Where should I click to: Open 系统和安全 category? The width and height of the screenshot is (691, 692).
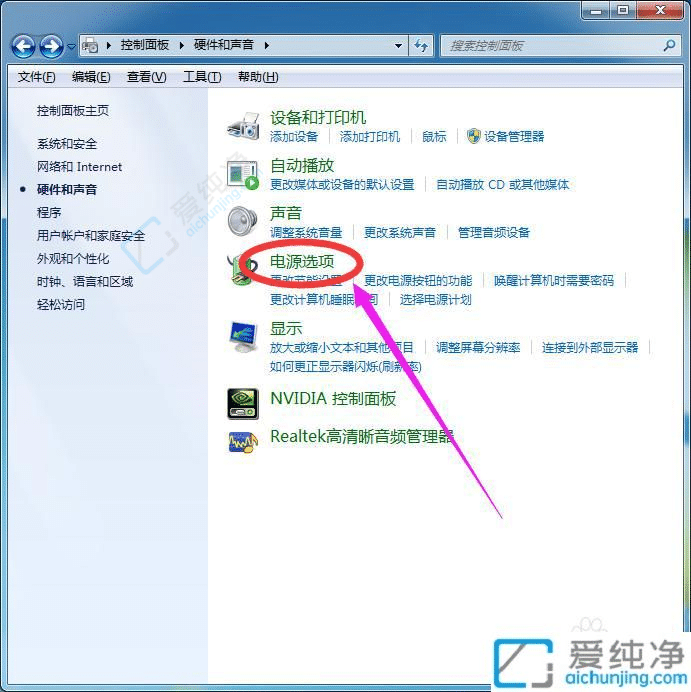coord(67,143)
